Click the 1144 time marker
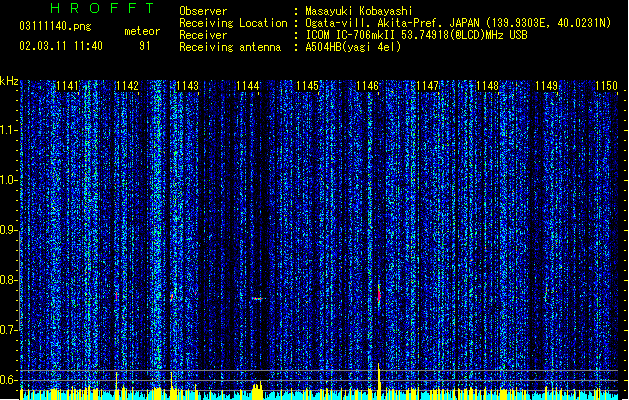The width and height of the screenshot is (629, 400). tap(248, 86)
